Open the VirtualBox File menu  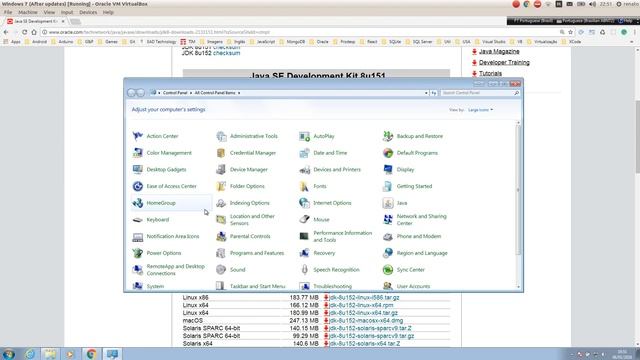click(x=8, y=12)
